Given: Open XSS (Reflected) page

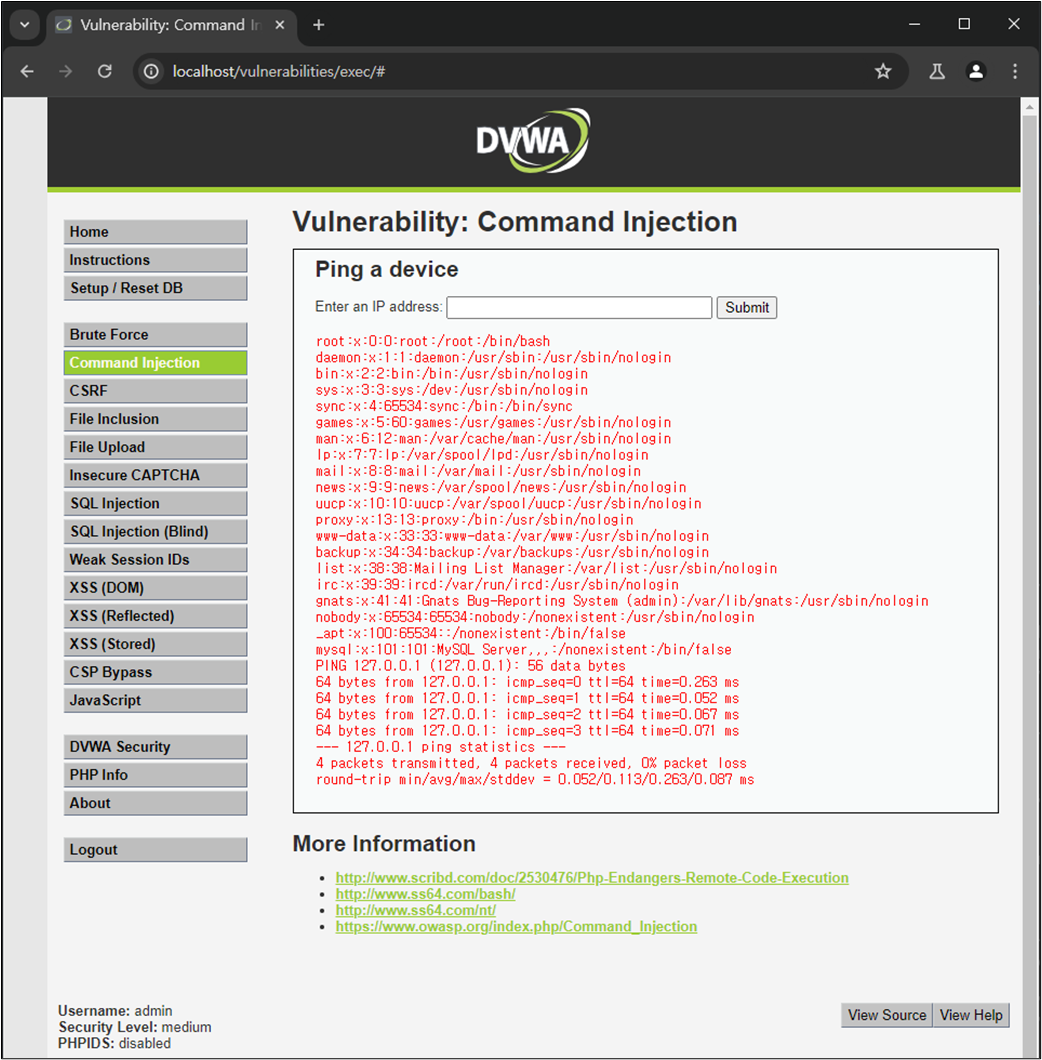Looking at the screenshot, I should [x=156, y=616].
